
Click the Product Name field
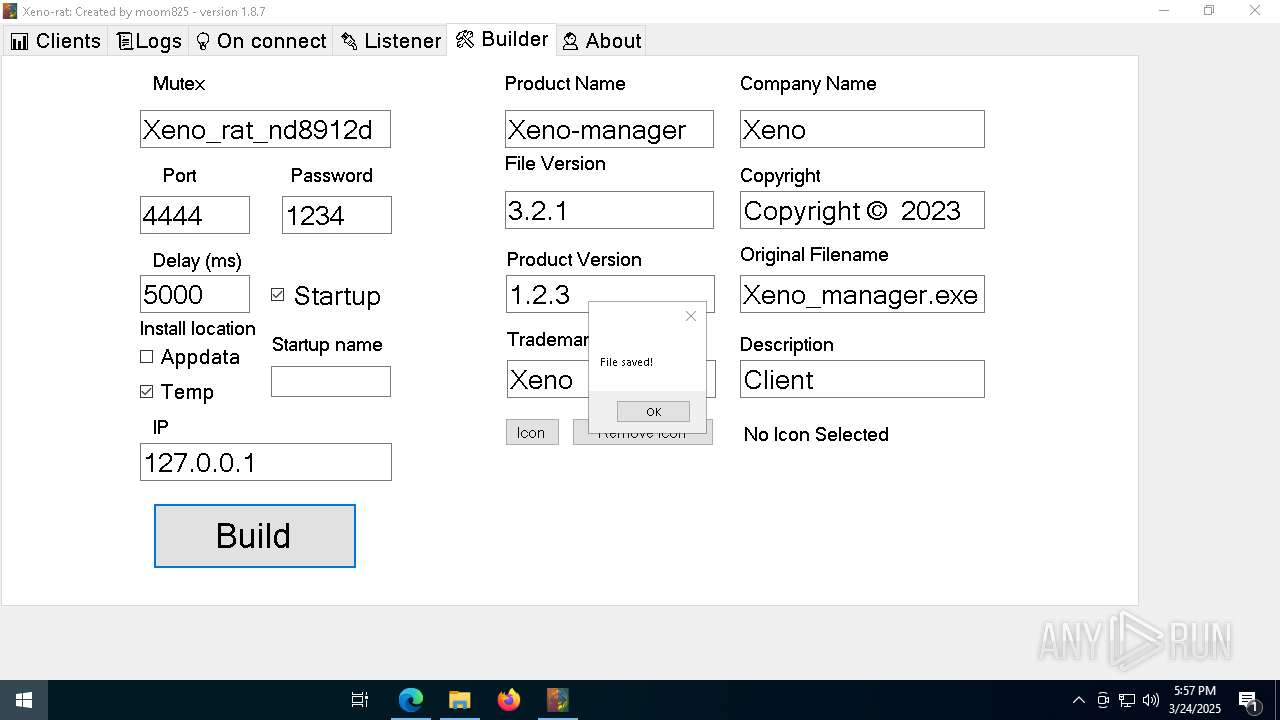(x=609, y=129)
